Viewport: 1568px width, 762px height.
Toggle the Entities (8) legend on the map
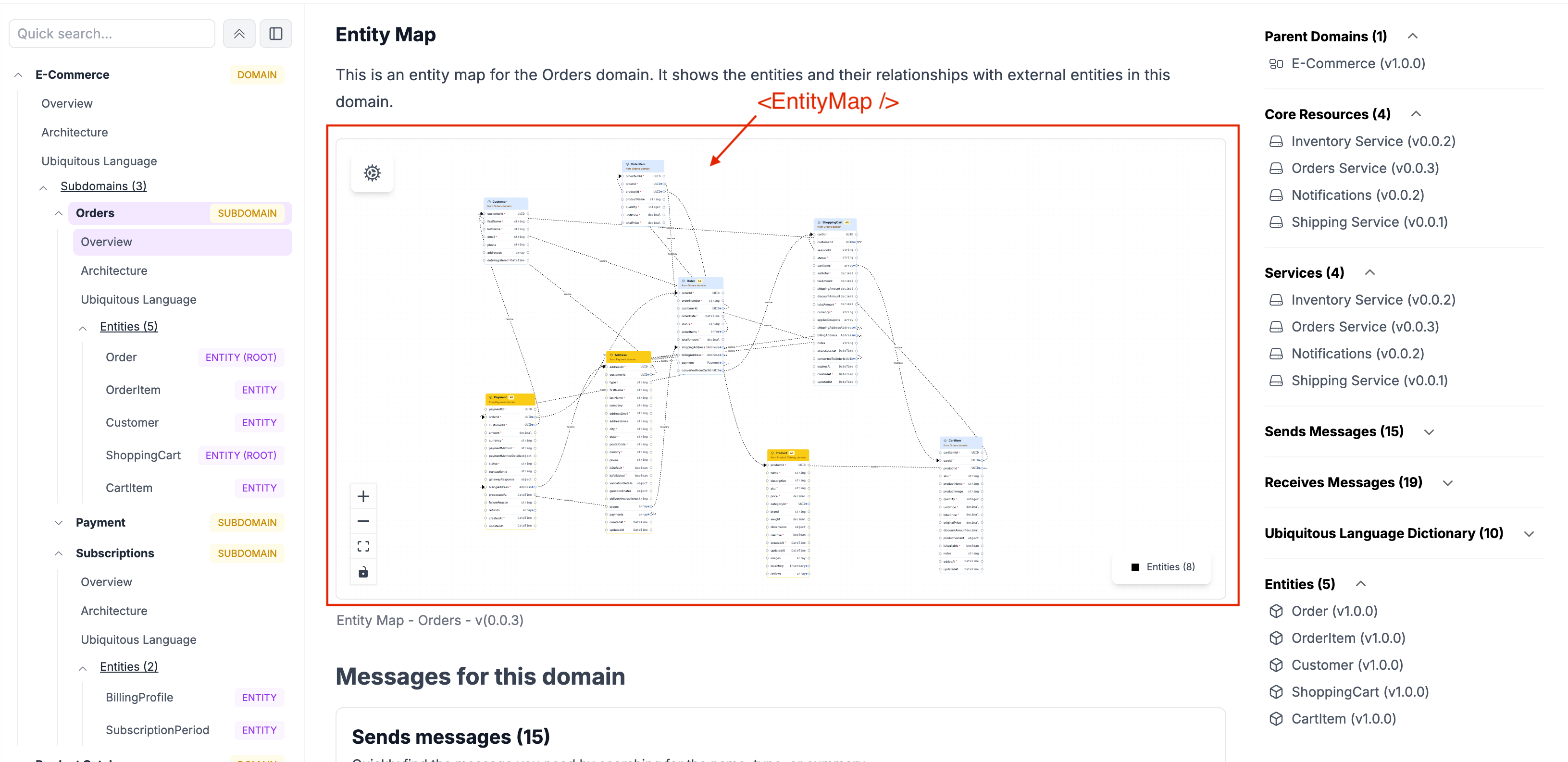point(1160,566)
